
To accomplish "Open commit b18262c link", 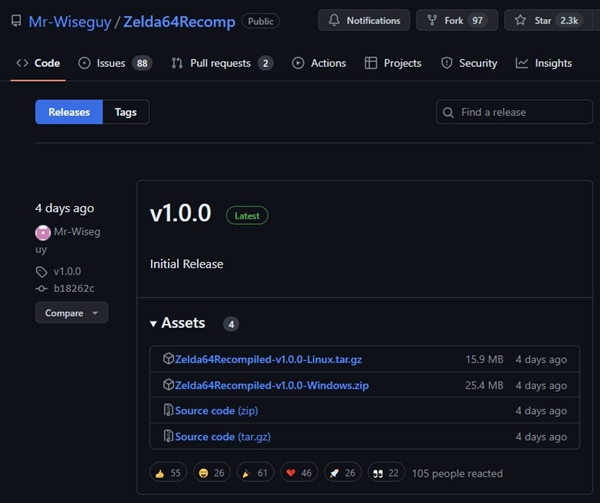I will (x=74, y=288).
